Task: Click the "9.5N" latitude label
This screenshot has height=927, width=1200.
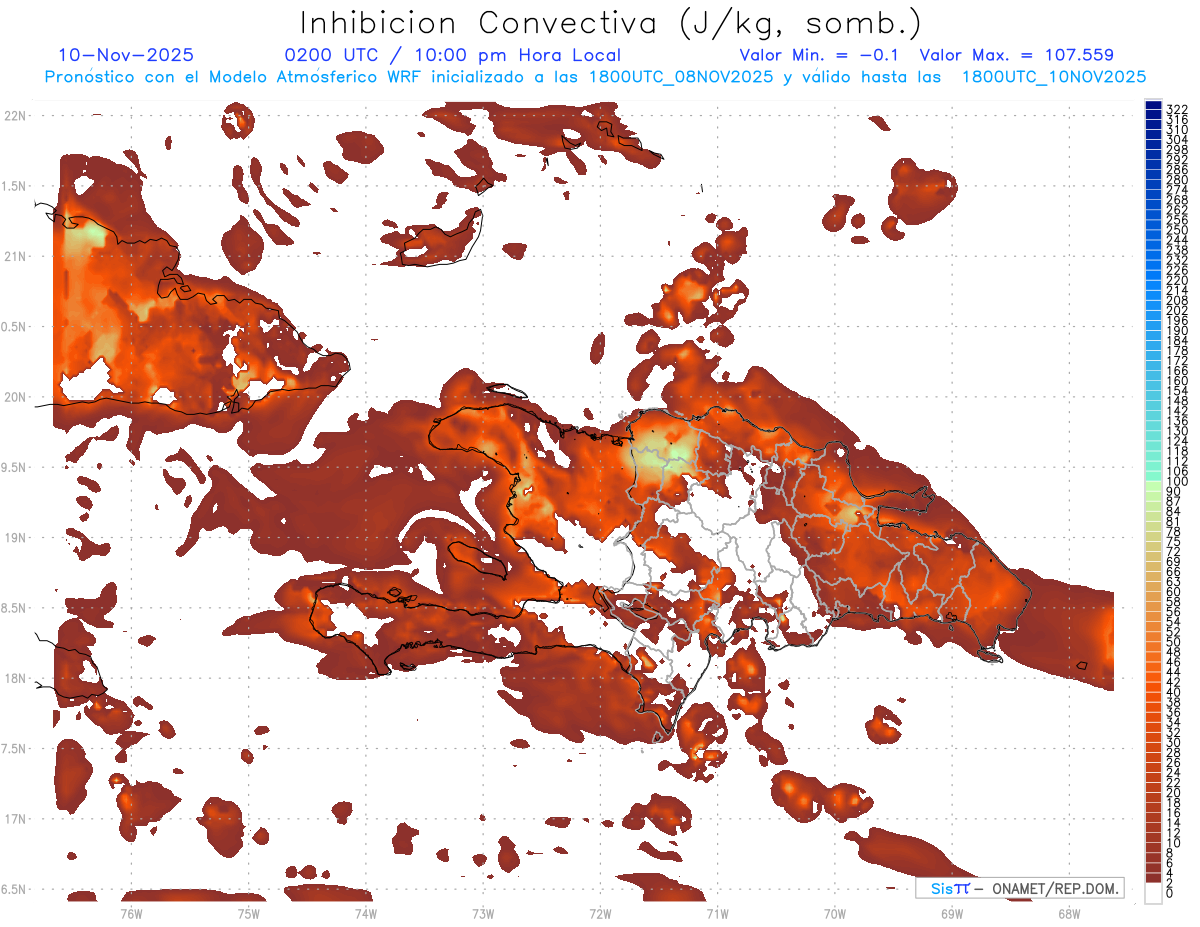Action: (14, 467)
